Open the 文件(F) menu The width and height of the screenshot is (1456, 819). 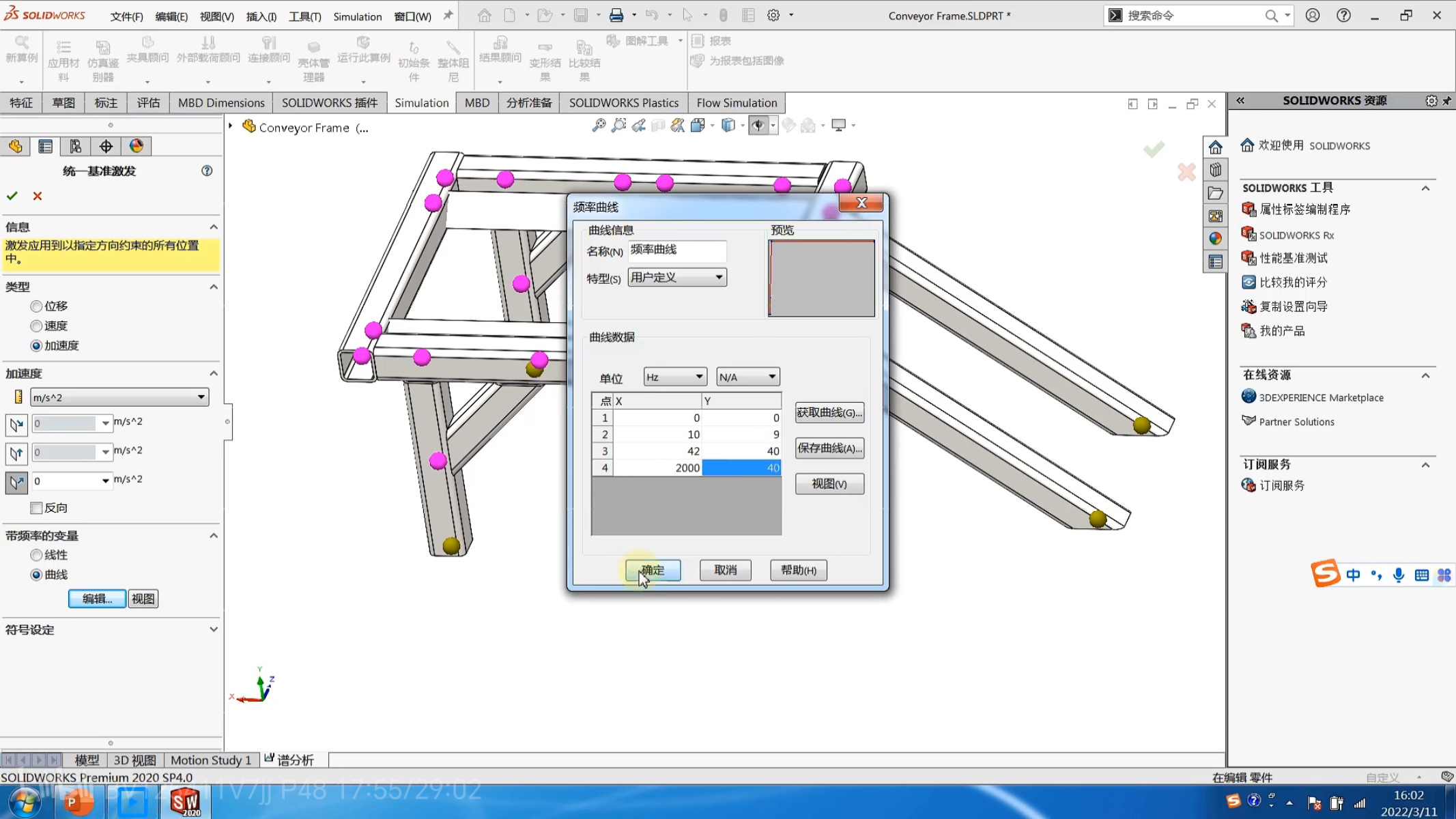[127, 16]
